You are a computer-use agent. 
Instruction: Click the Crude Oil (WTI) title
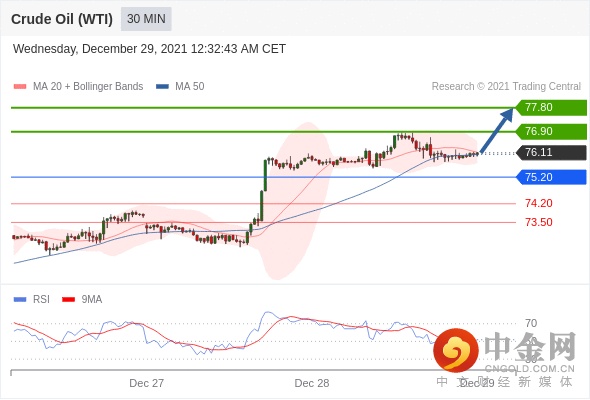[x=62, y=19]
